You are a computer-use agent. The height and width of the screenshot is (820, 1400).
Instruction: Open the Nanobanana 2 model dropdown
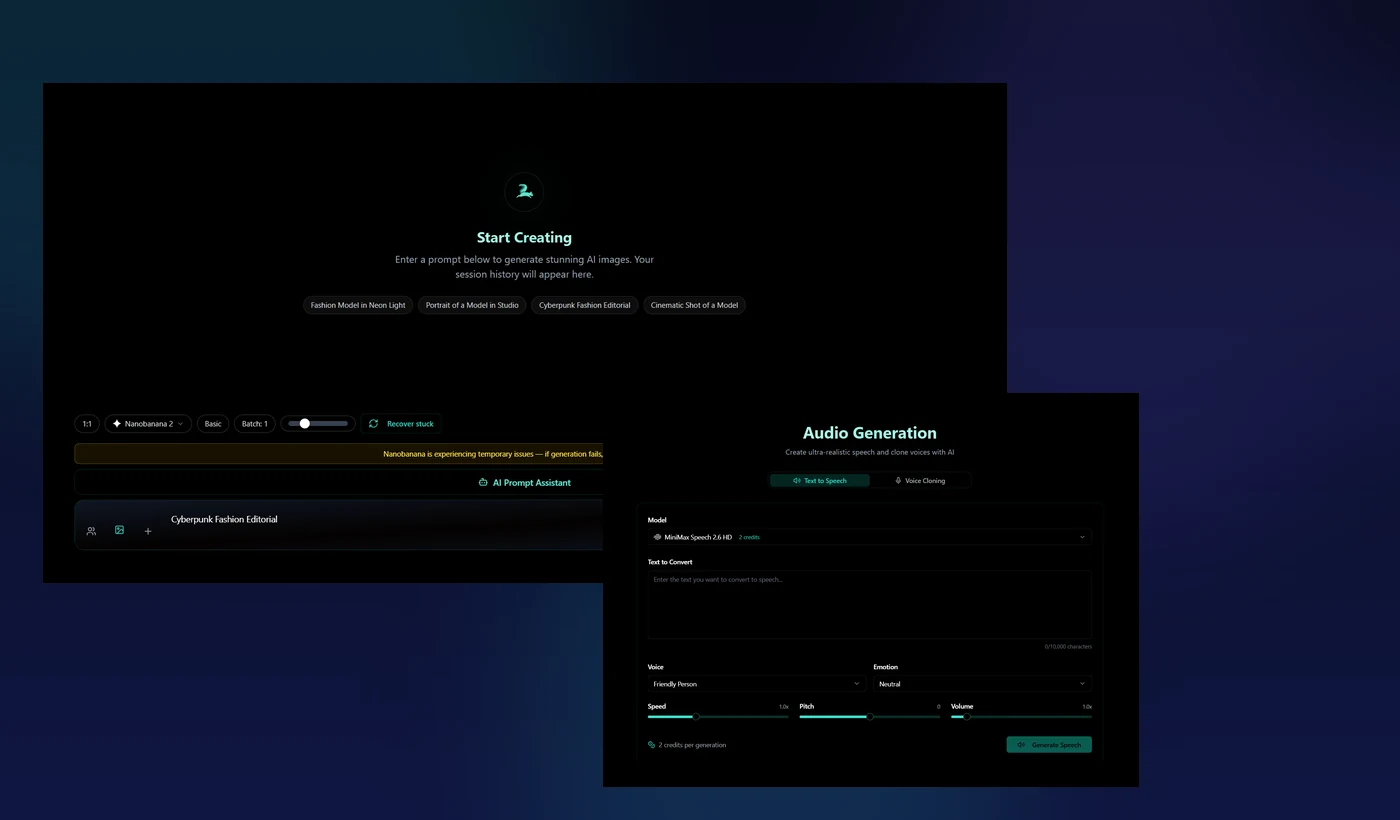point(148,424)
